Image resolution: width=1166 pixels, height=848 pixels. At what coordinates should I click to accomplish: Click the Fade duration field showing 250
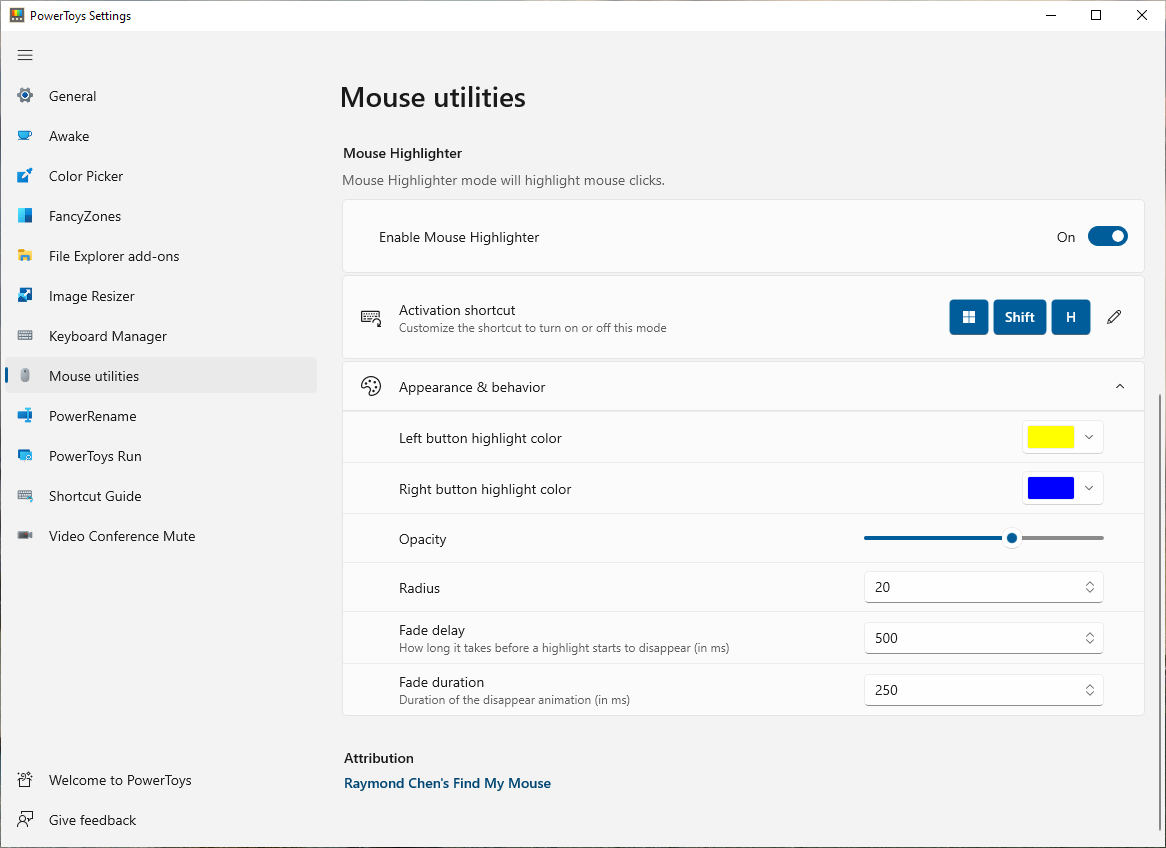tap(983, 690)
